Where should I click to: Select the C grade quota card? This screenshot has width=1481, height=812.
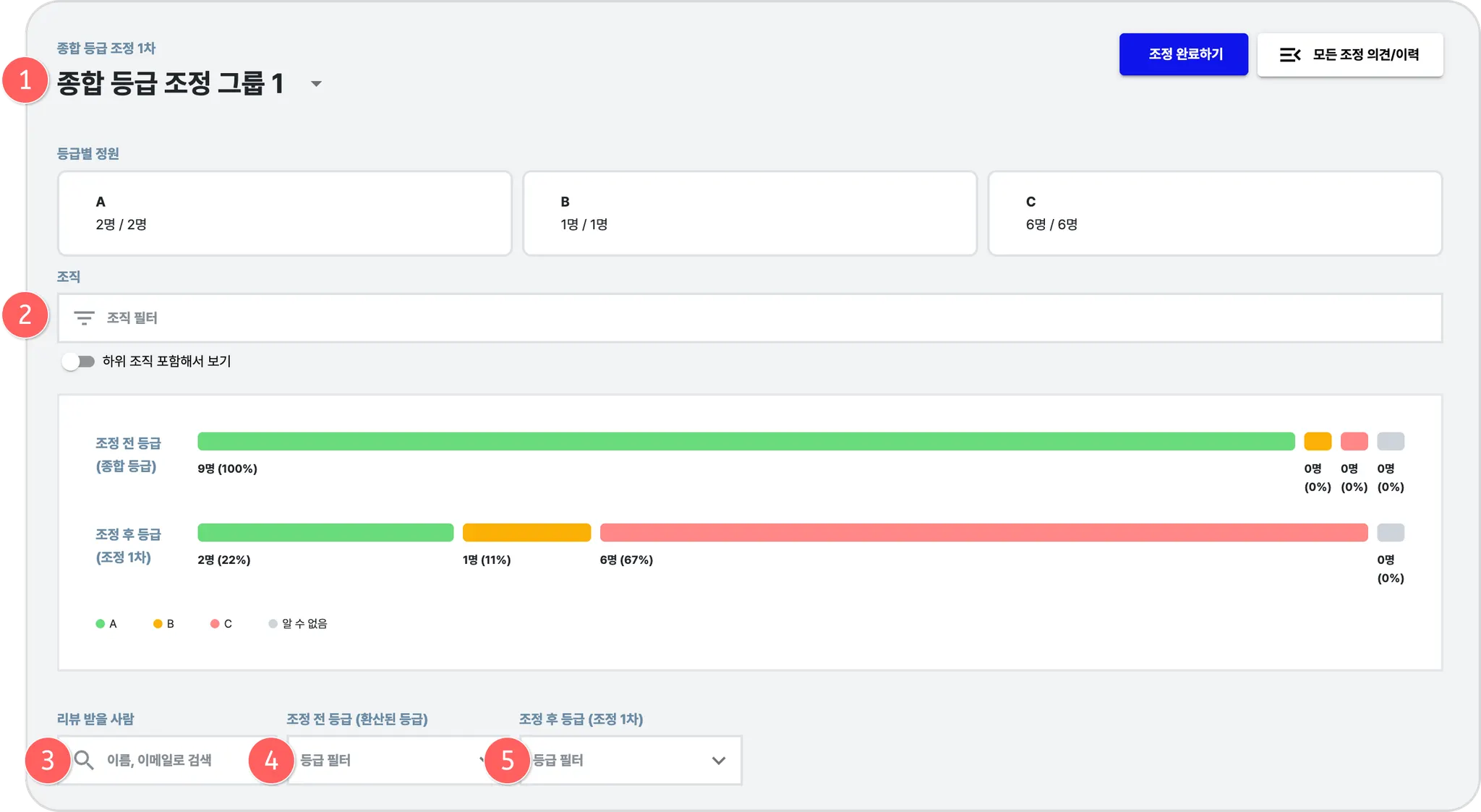pos(1214,213)
